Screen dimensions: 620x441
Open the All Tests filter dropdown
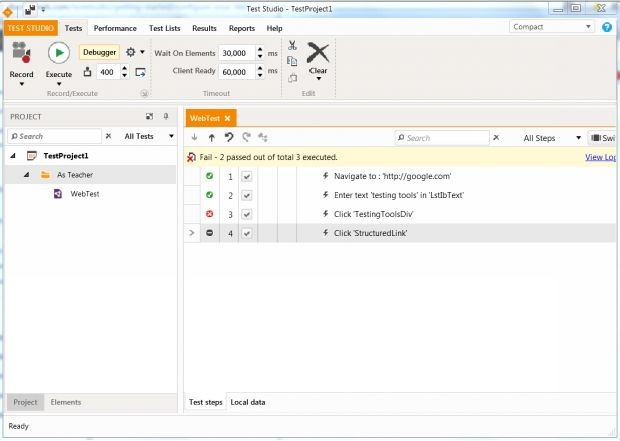click(149, 136)
